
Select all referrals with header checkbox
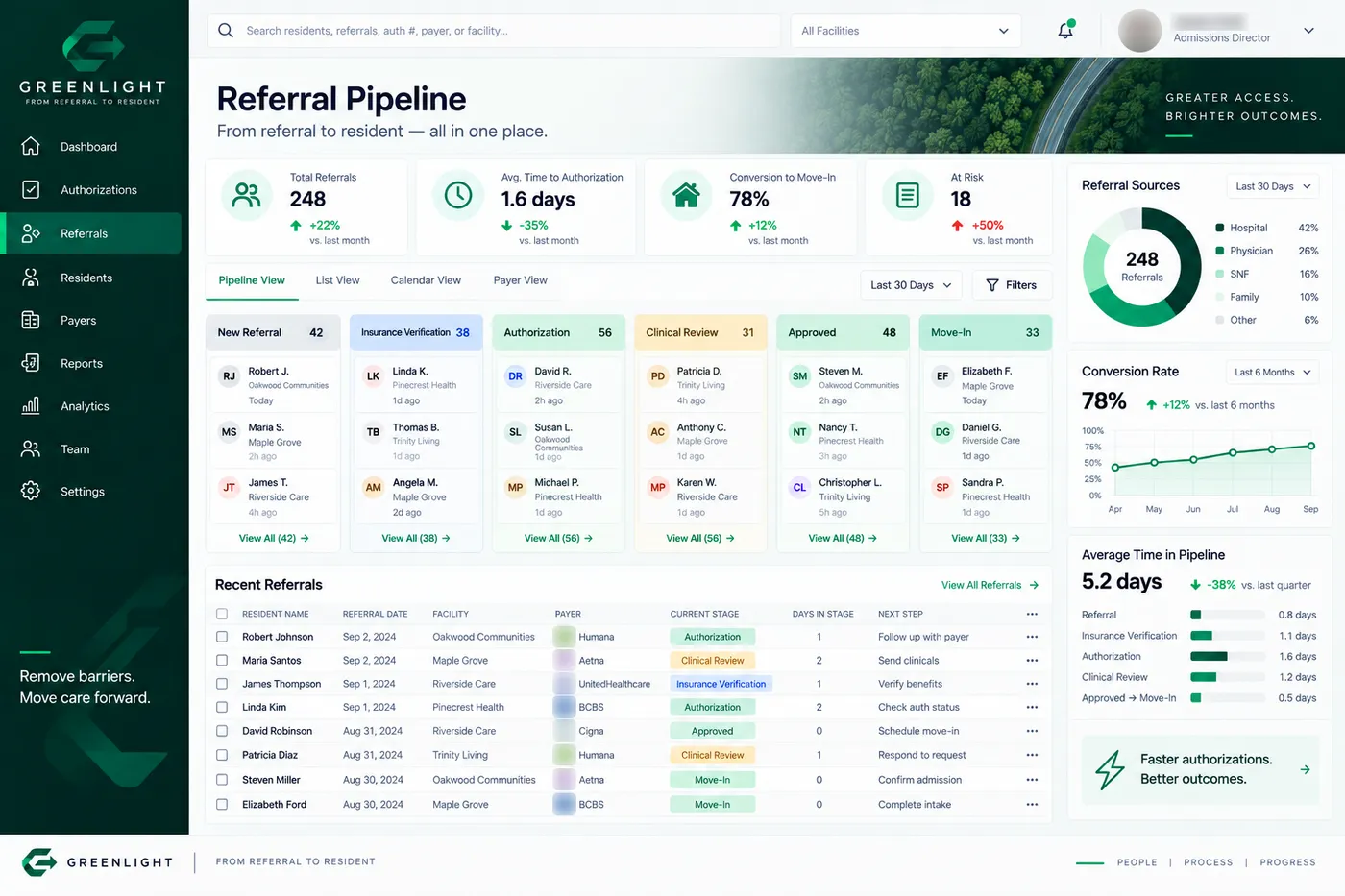tap(222, 614)
